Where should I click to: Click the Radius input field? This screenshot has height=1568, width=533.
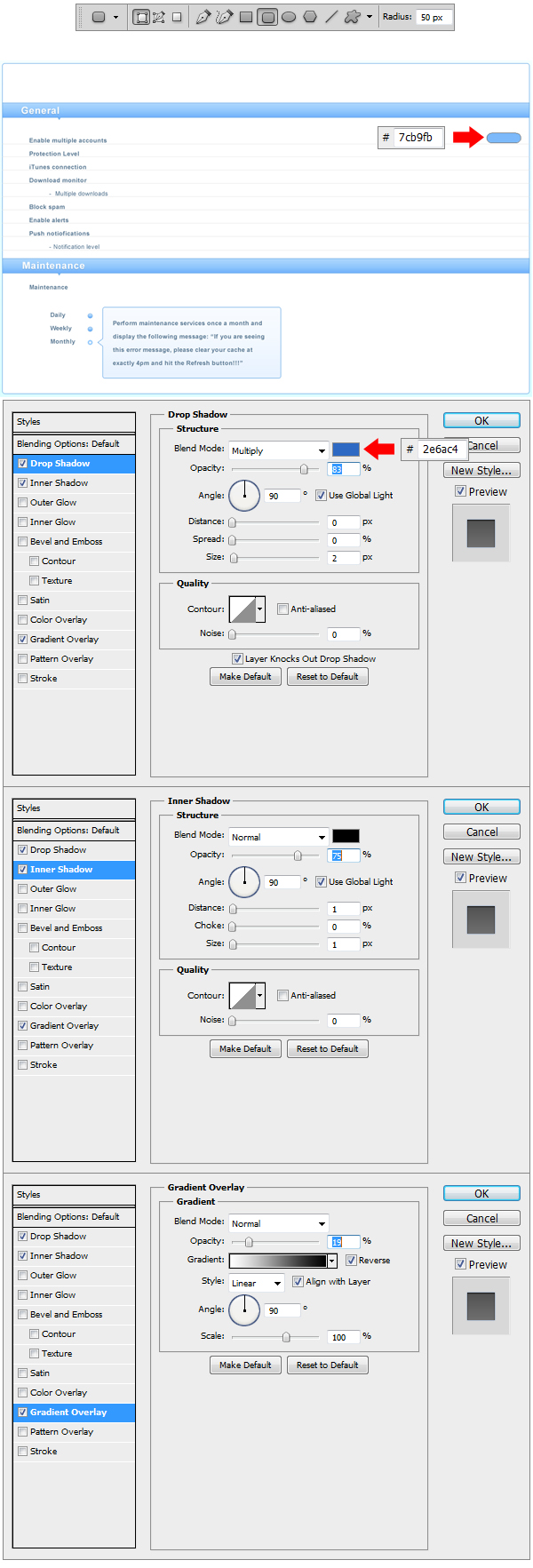434,17
